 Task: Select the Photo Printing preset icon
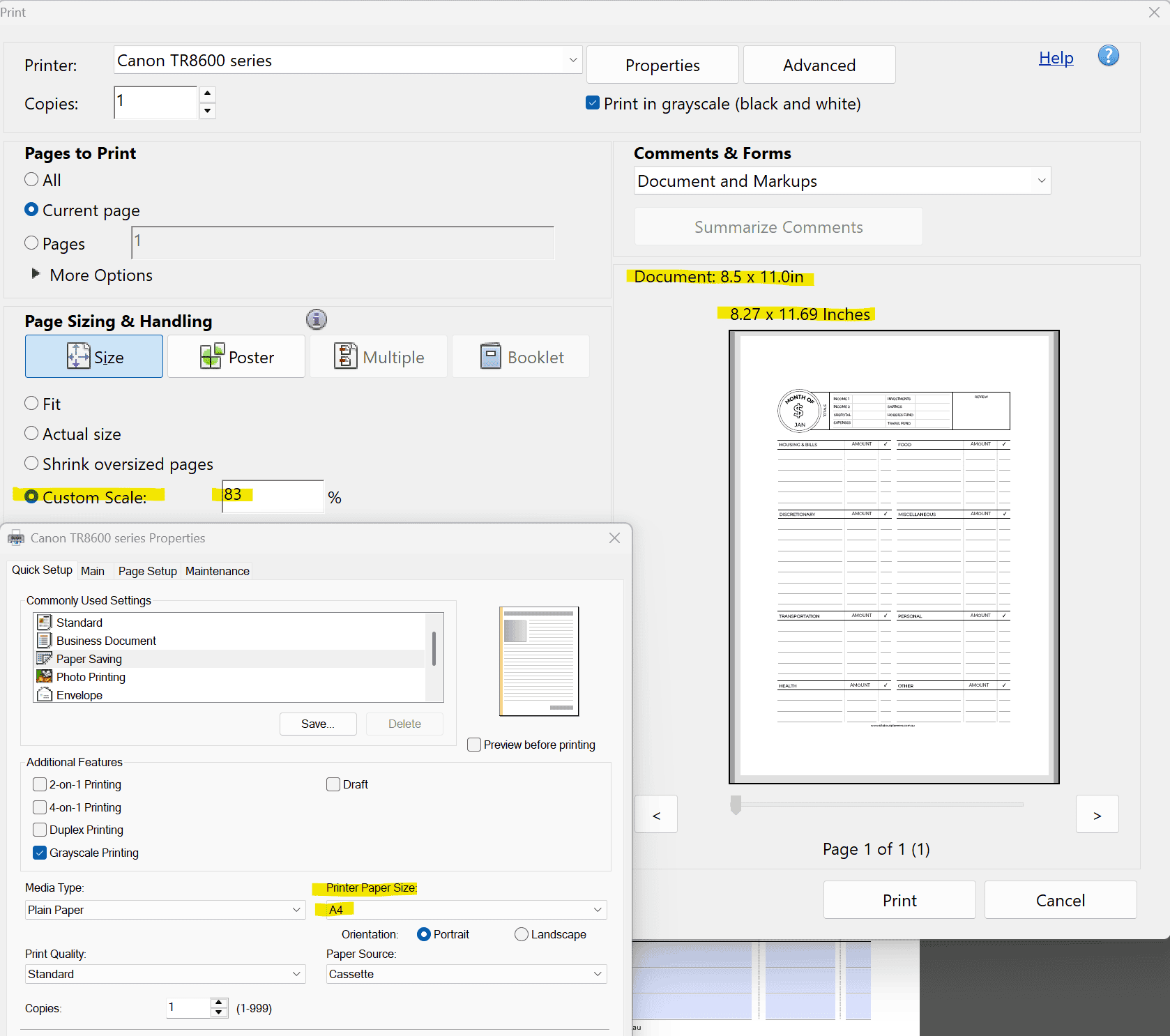click(x=45, y=676)
